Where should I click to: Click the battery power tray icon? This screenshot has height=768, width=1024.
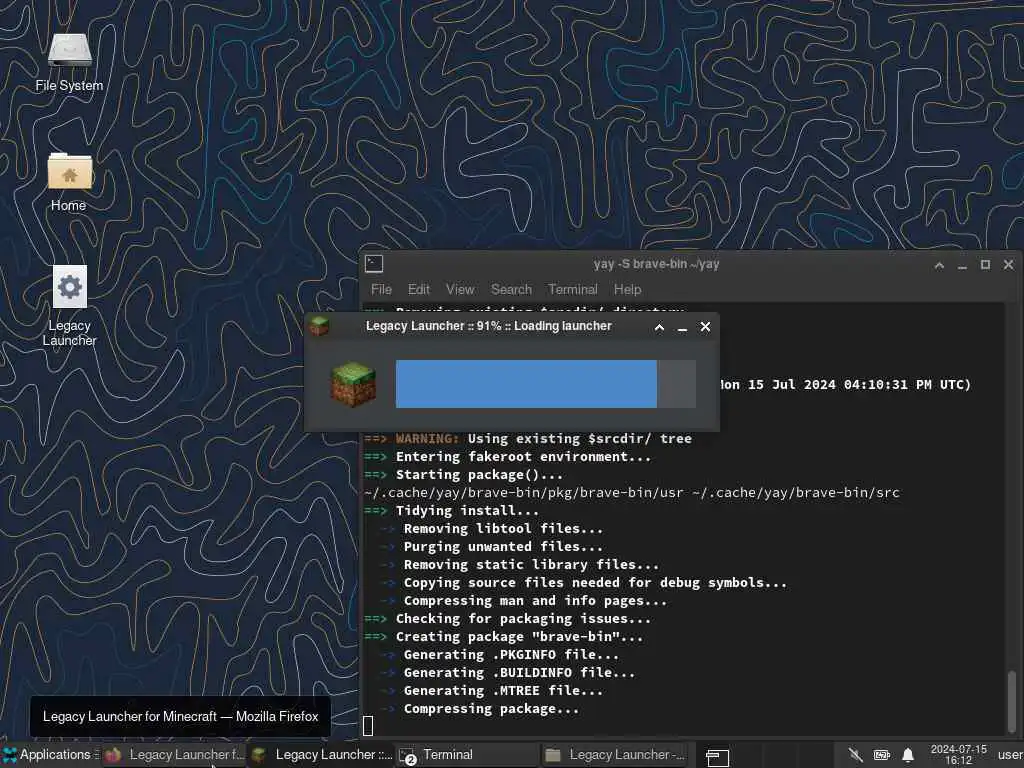882,756
